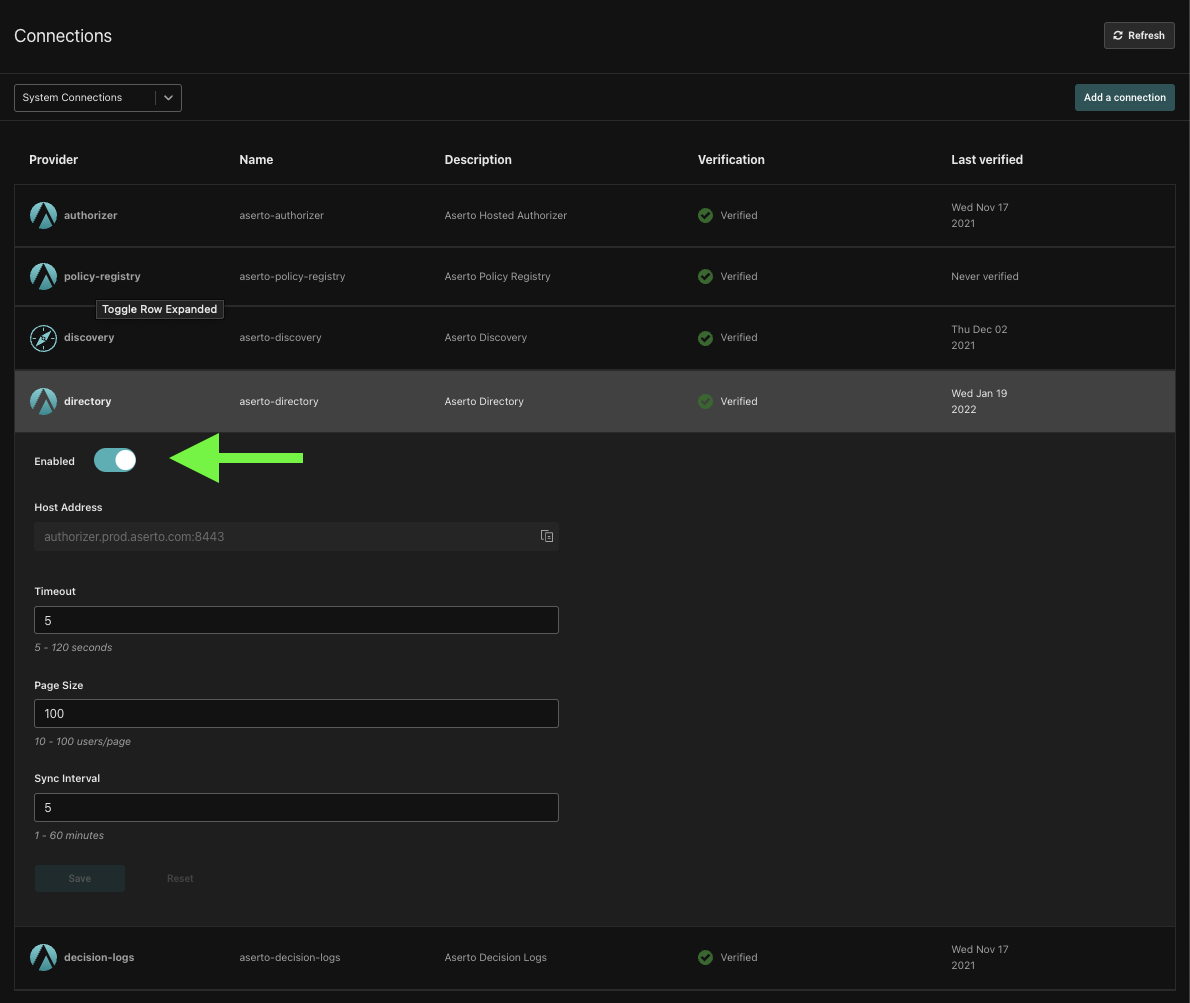Click the Add a connection button
Image resolution: width=1190 pixels, height=1003 pixels.
[1125, 98]
